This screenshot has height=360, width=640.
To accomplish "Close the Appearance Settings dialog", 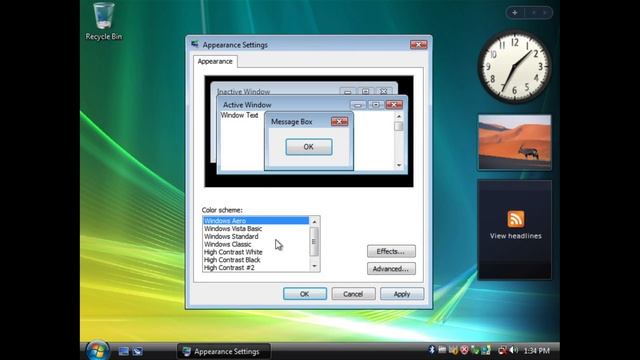I will [x=418, y=44].
